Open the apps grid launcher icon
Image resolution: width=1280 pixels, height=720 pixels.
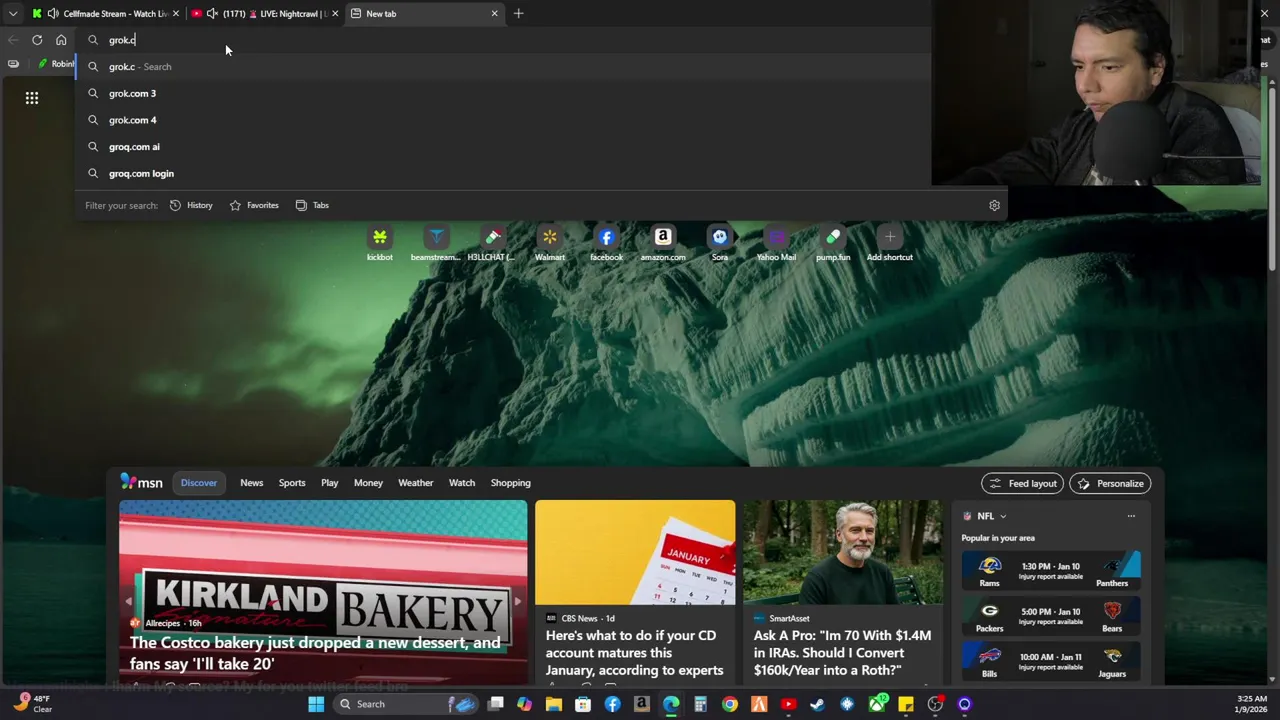coord(32,98)
